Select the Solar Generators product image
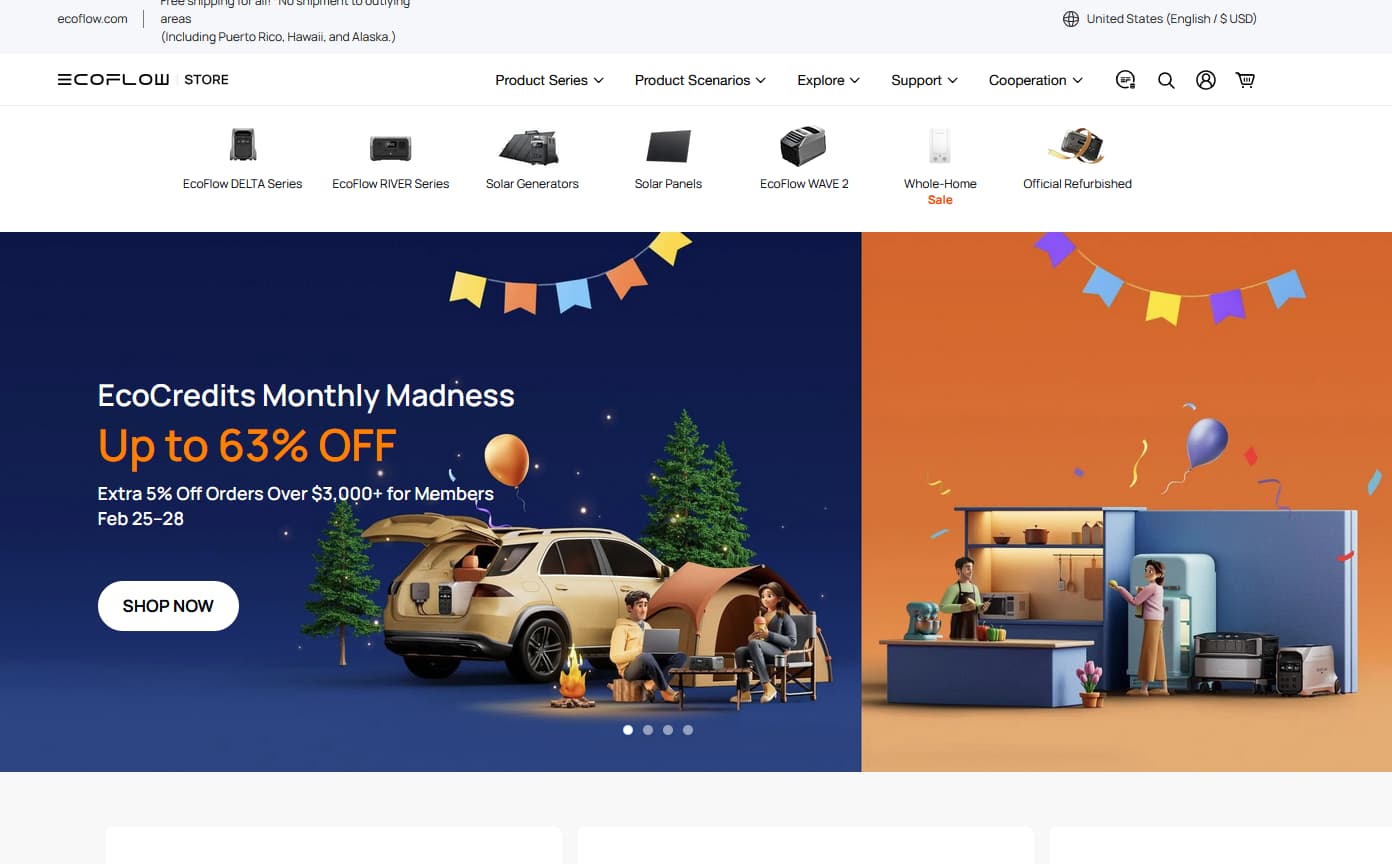 [530, 147]
